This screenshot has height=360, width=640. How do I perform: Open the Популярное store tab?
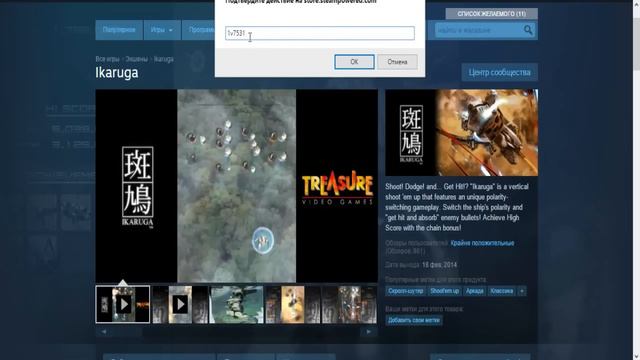119,30
